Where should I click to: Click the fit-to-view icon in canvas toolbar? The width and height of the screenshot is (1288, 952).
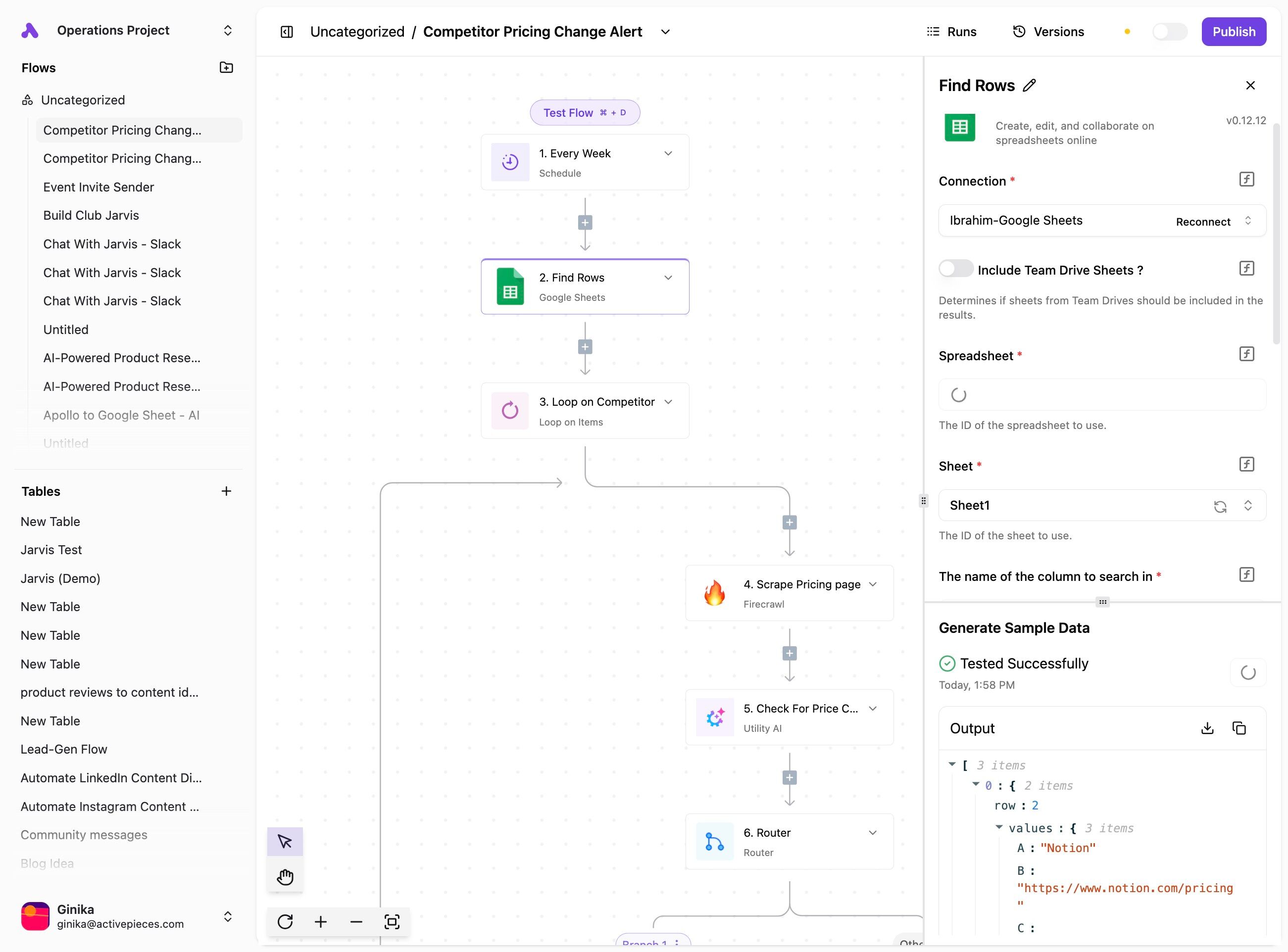(x=392, y=921)
